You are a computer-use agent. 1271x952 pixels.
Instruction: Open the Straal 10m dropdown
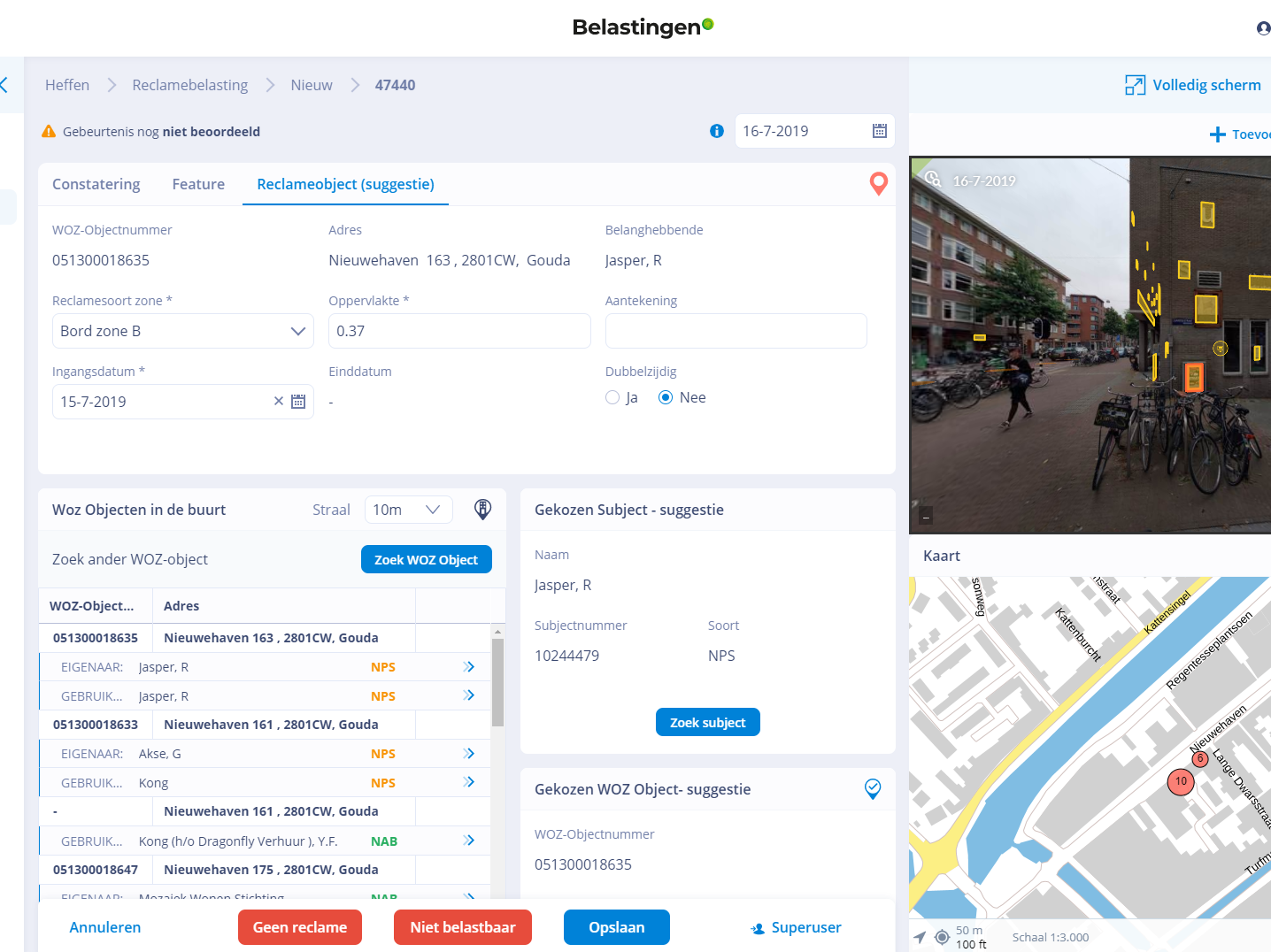[408, 510]
